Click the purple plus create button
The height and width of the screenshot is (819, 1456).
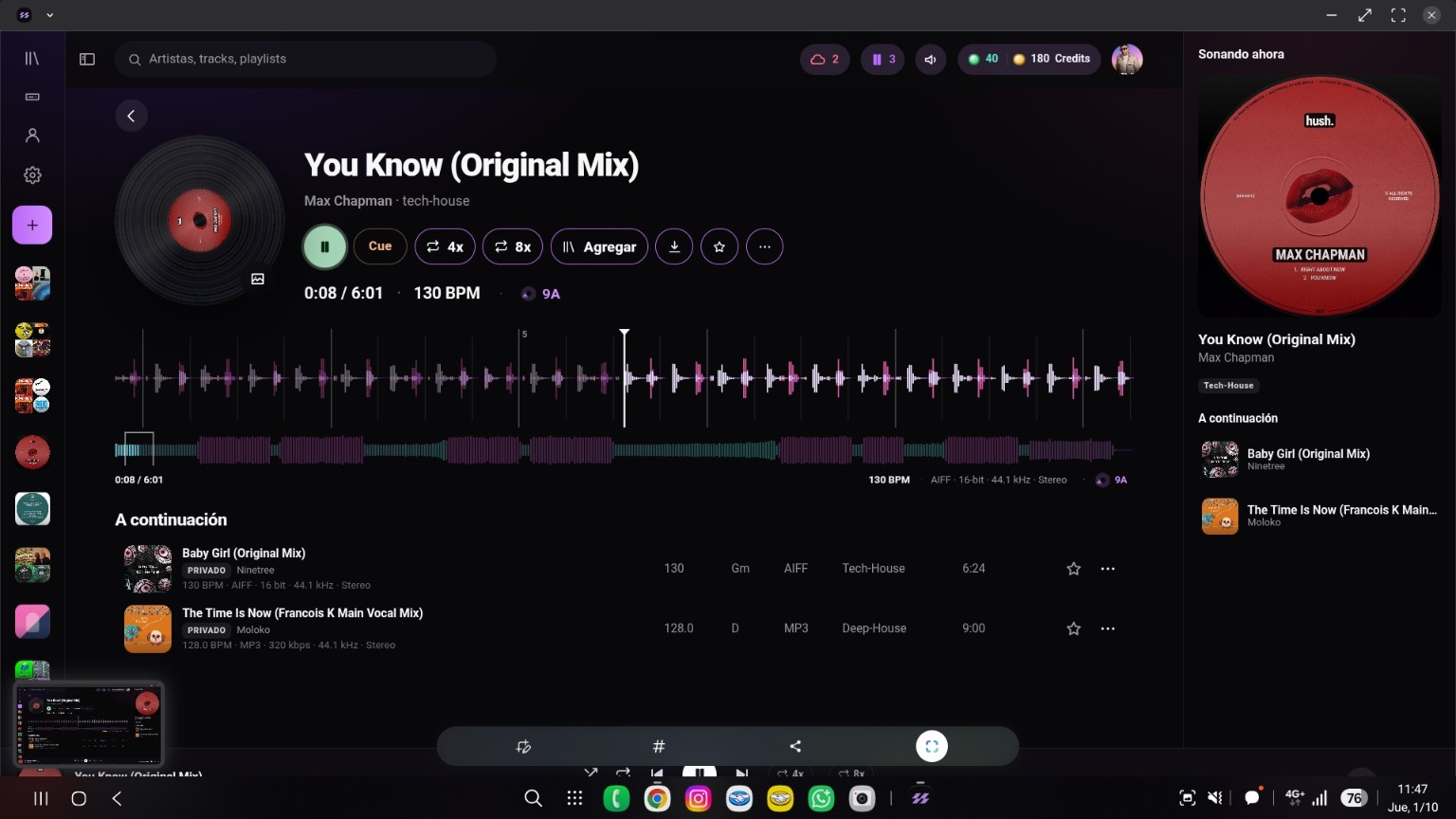click(x=32, y=226)
